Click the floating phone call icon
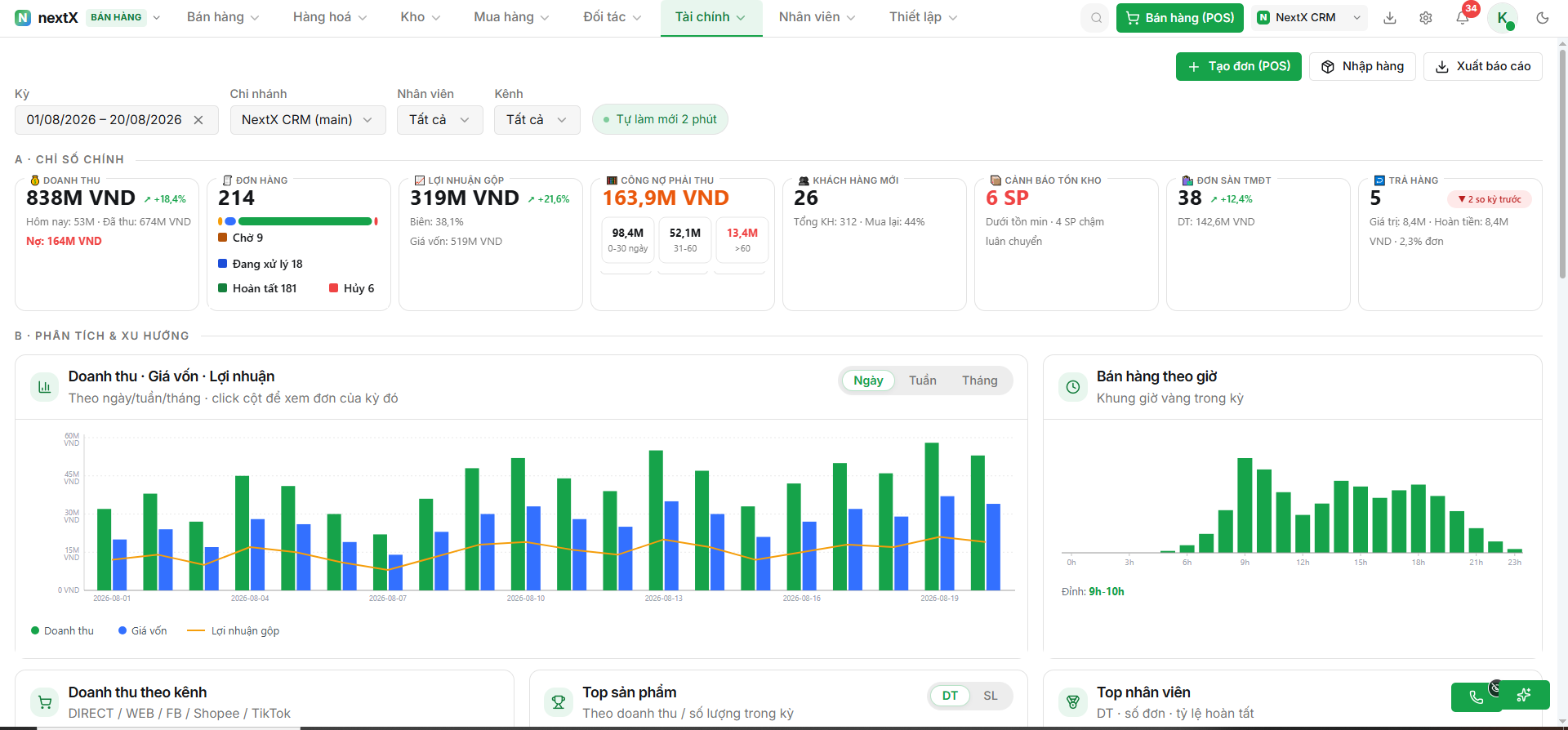1568x730 pixels. (x=1476, y=697)
